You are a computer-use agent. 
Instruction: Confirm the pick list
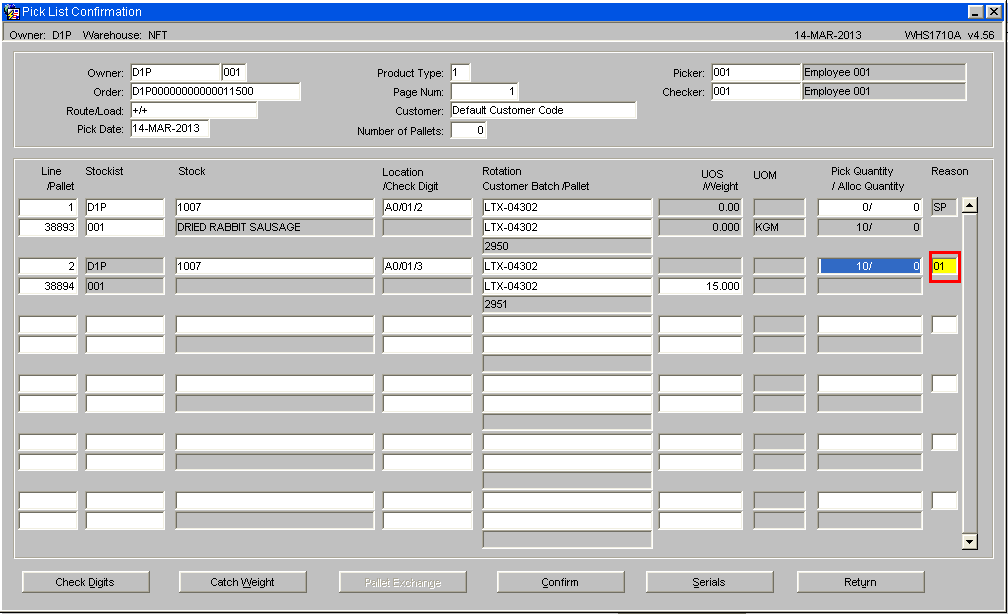pos(560,582)
